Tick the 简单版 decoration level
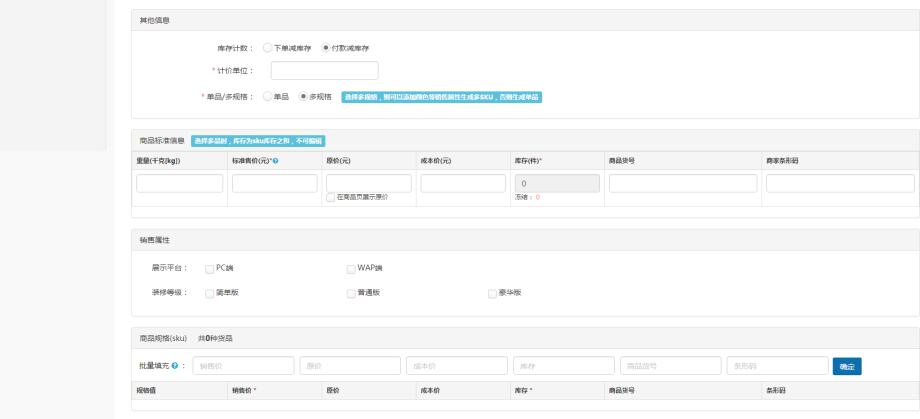 click(209, 293)
